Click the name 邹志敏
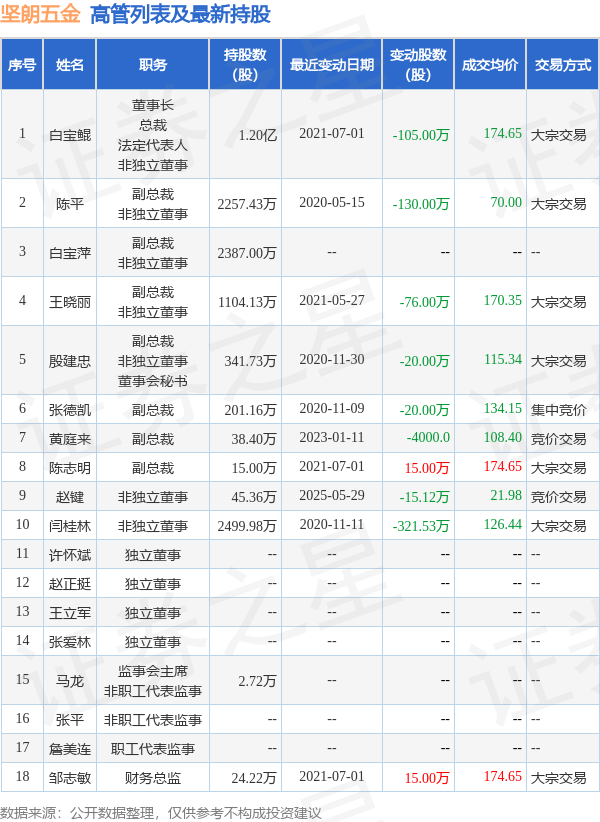 pyautogui.click(x=70, y=778)
